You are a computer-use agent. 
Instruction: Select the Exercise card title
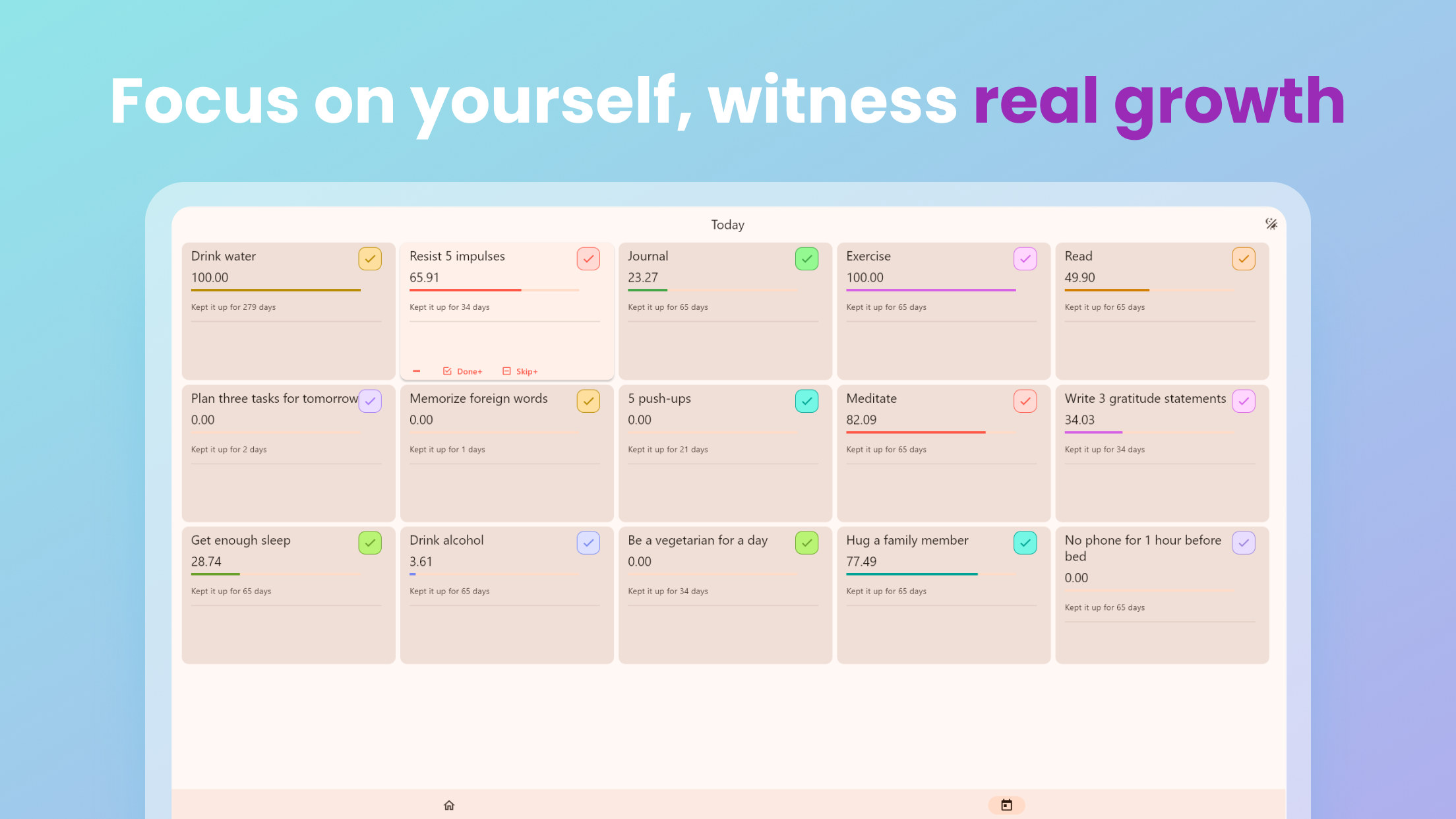868,256
